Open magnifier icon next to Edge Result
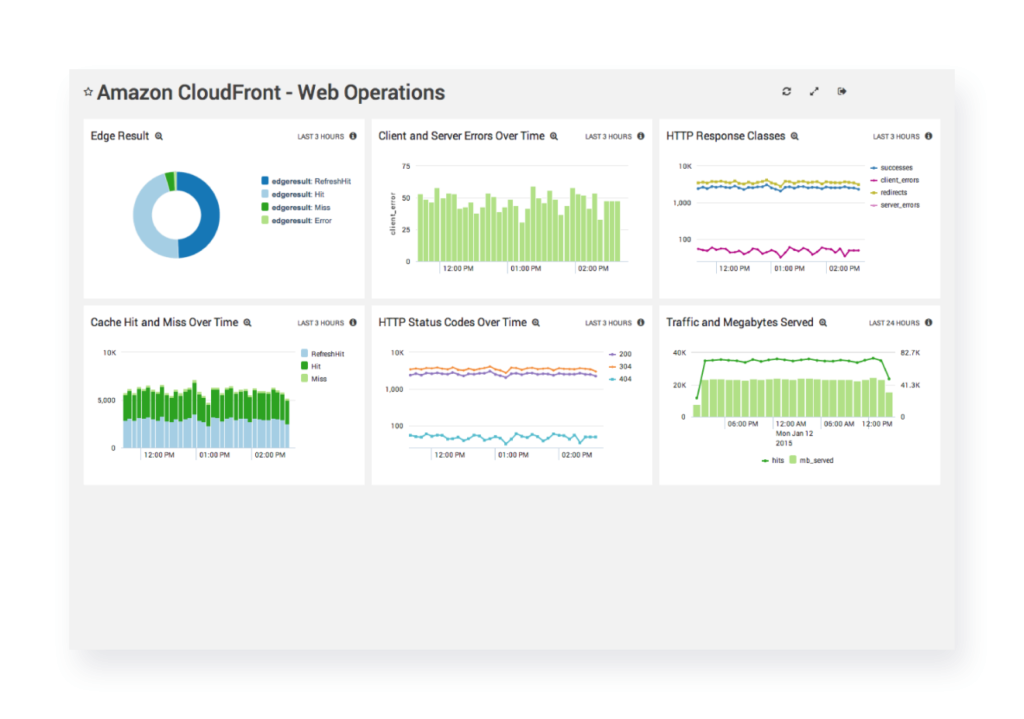 pos(159,136)
